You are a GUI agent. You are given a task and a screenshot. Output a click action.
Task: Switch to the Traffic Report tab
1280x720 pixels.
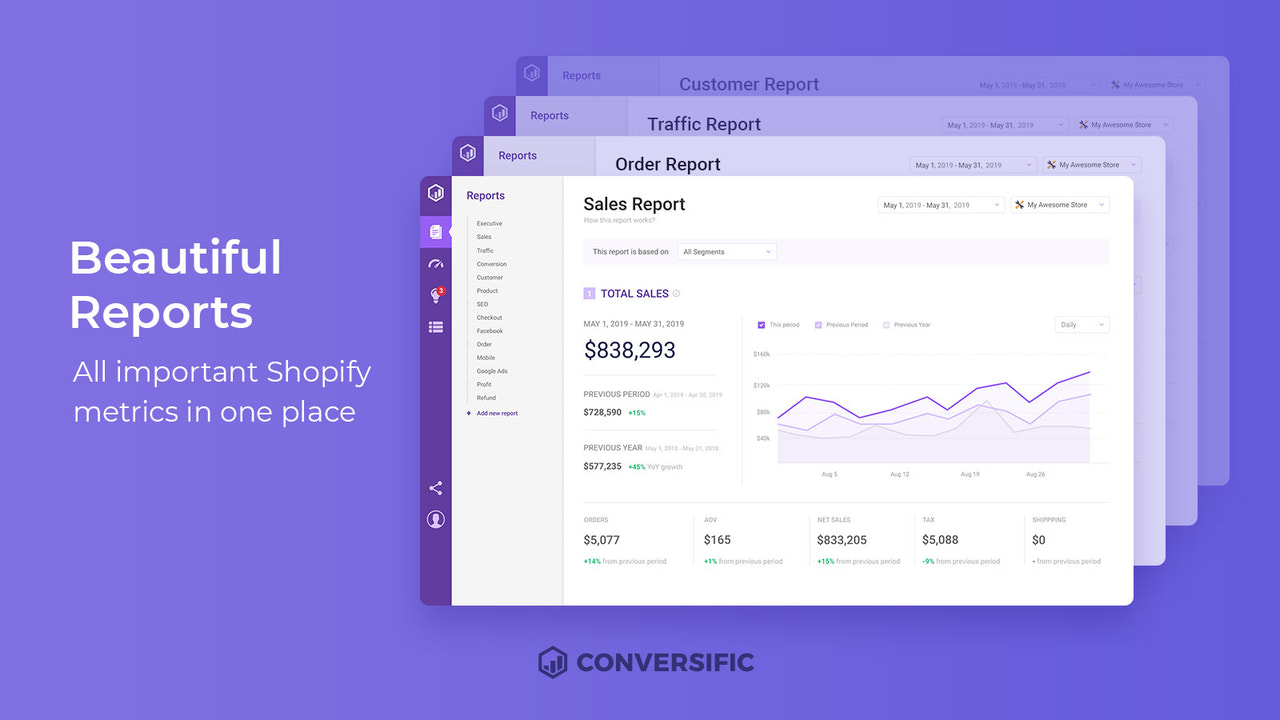coord(702,124)
